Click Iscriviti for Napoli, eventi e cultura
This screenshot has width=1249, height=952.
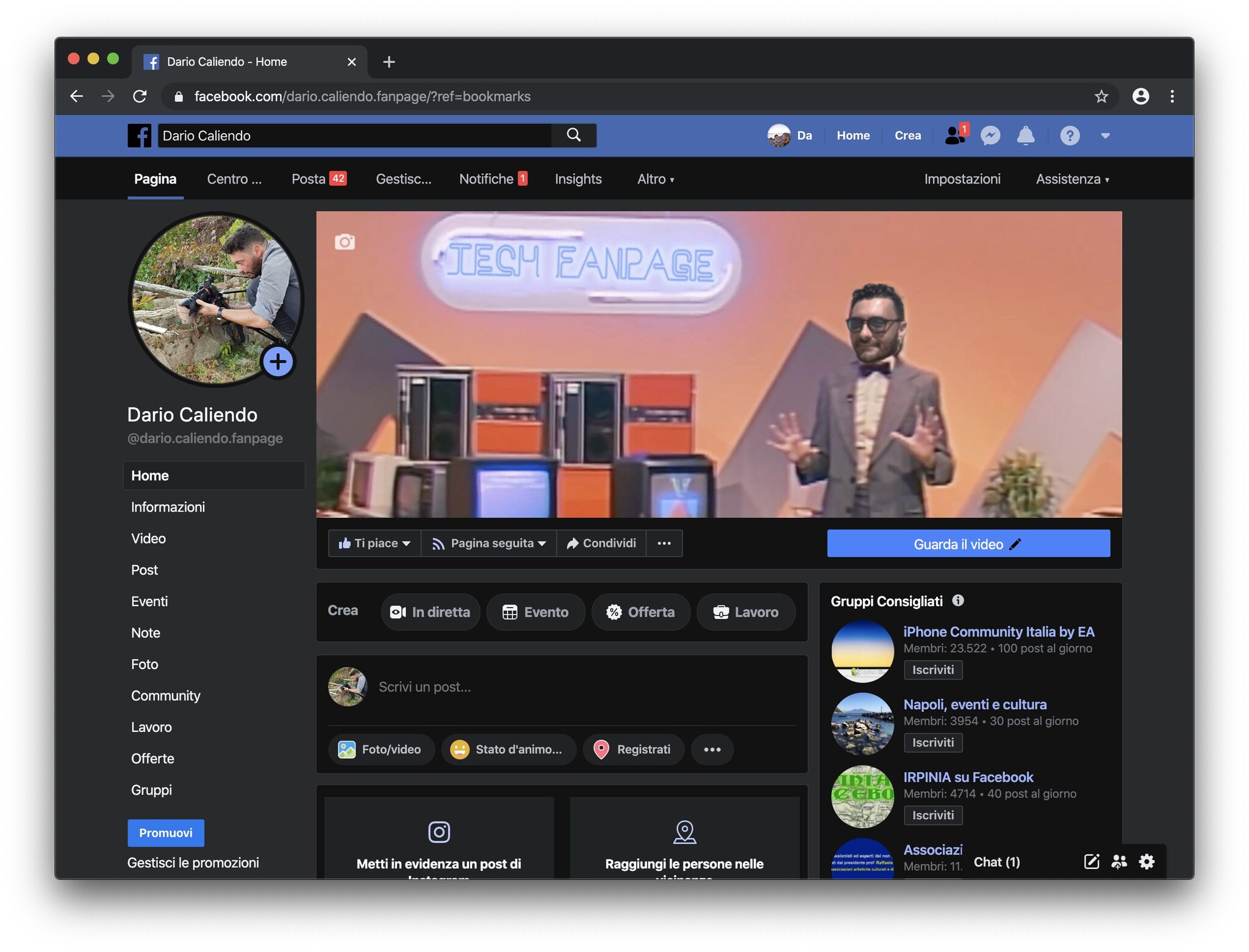click(932, 742)
